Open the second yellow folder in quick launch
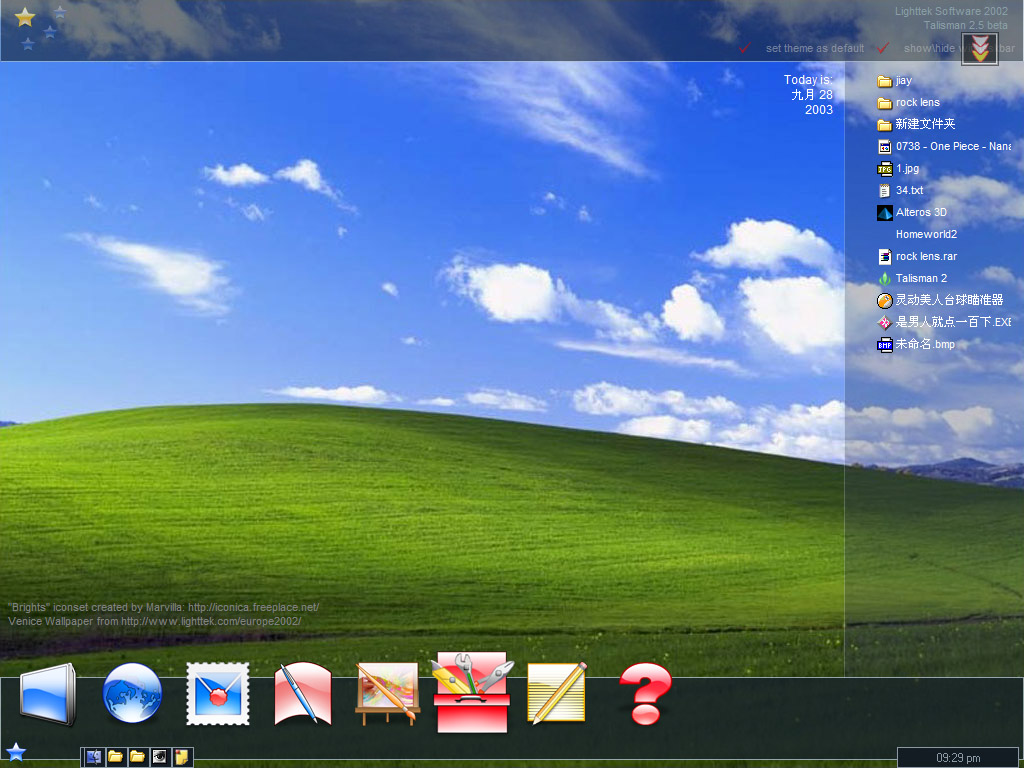This screenshot has width=1024, height=768. pyautogui.click(x=137, y=757)
